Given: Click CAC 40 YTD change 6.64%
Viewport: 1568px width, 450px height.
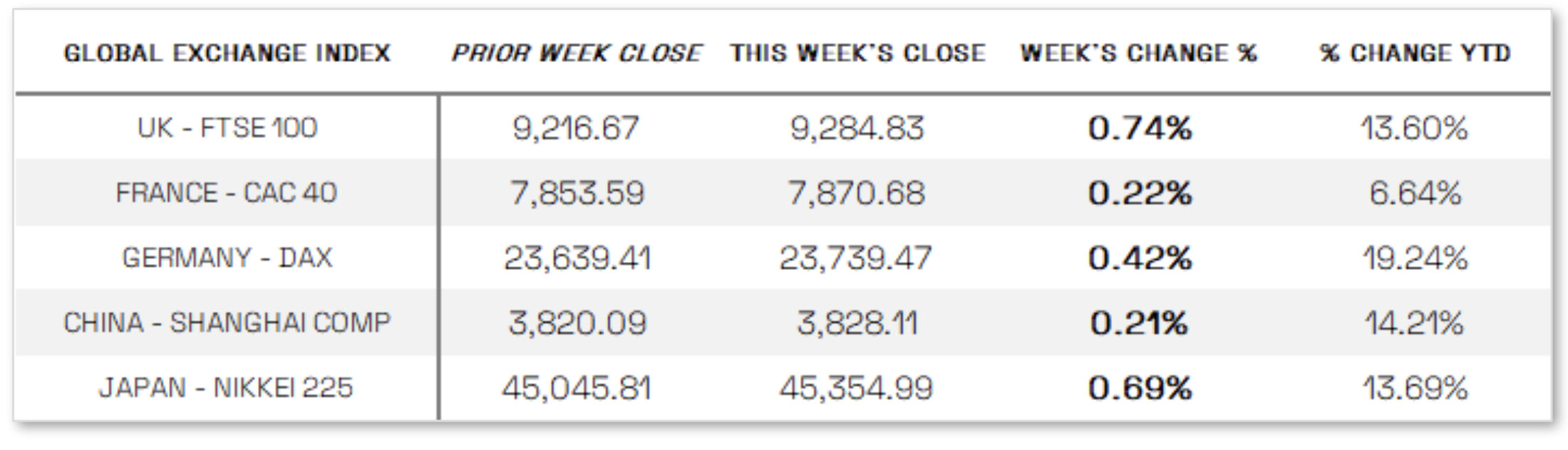Looking at the screenshot, I should [1415, 193].
